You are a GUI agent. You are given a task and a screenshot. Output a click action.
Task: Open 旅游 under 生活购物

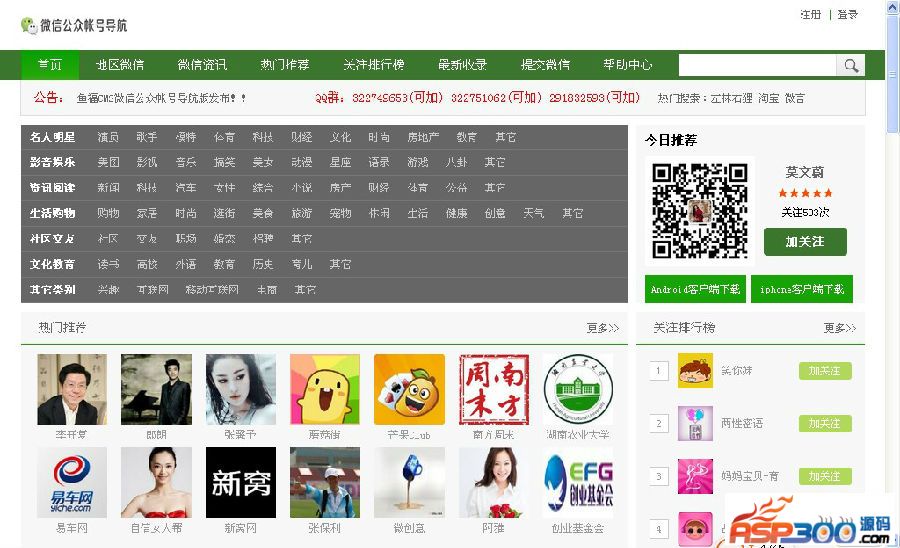click(x=301, y=213)
